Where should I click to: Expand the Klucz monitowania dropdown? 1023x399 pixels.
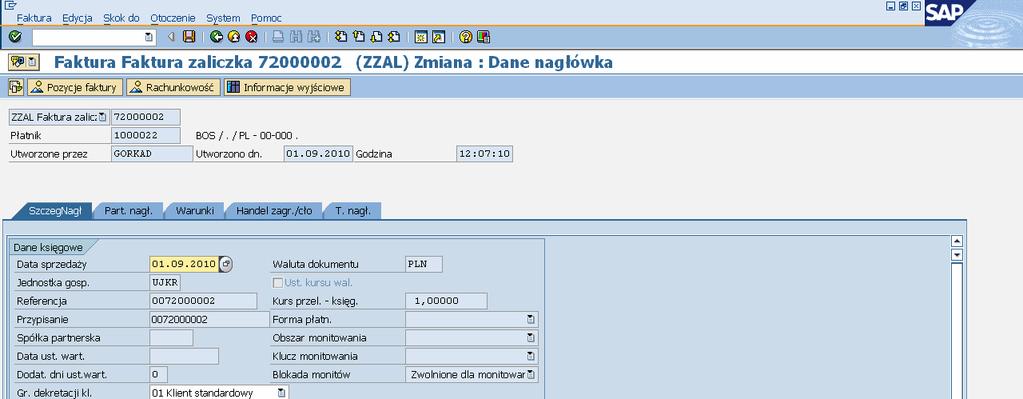pyautogui.click(x=531, y=356)
